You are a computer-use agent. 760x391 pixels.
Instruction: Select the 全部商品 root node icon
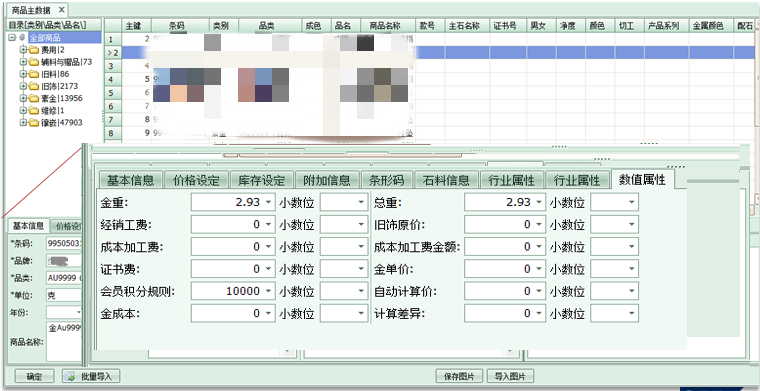(21, 37)
